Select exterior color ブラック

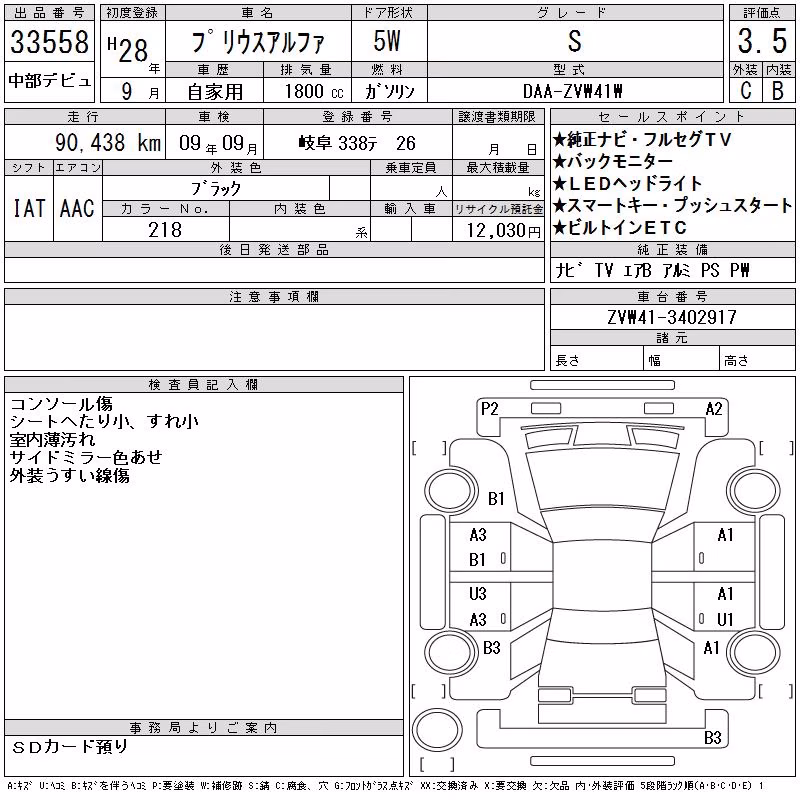click(216, 189)
